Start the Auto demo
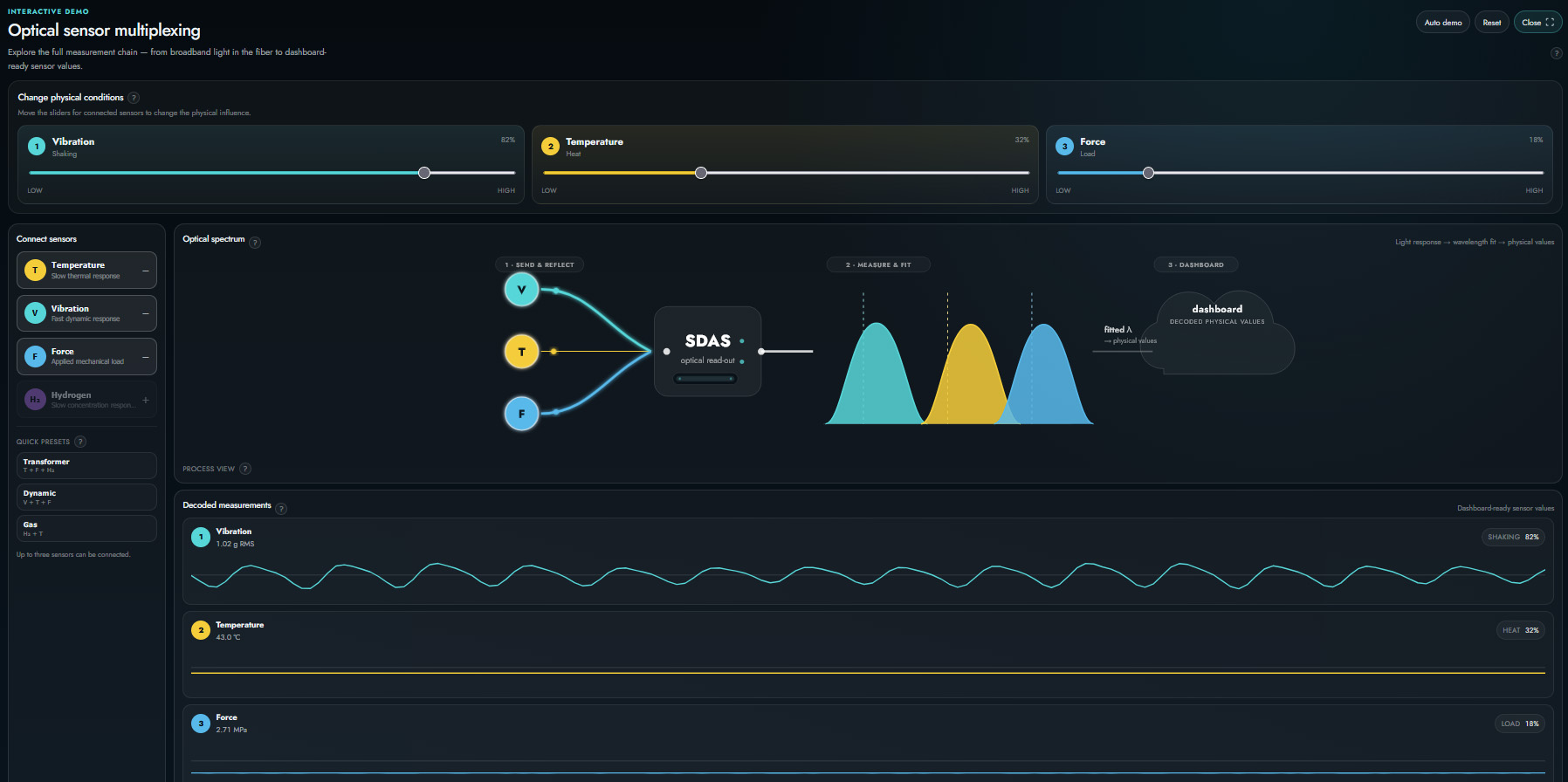This screenshot has height=782, width=1568. pos(1442,23)
